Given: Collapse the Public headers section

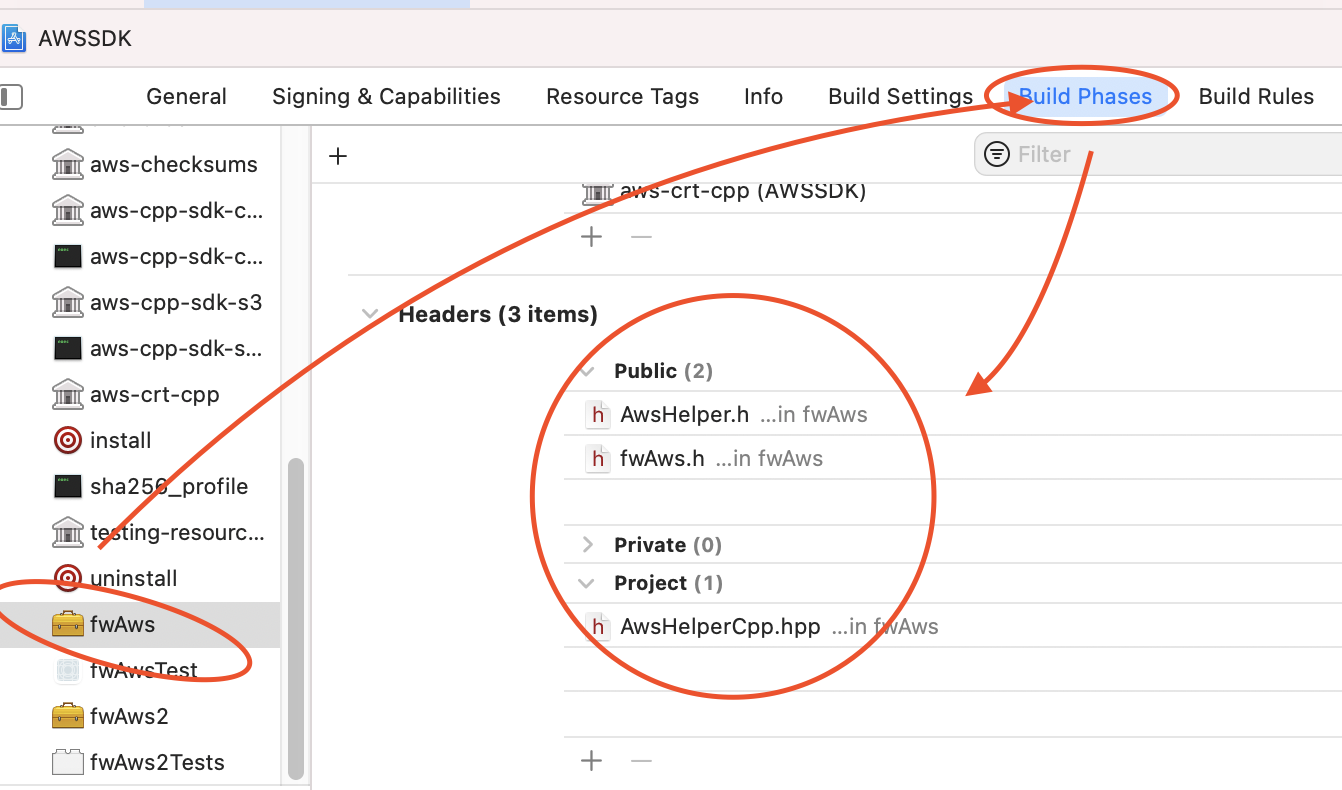Looking at the screenshot, I should tap(585, 370).
